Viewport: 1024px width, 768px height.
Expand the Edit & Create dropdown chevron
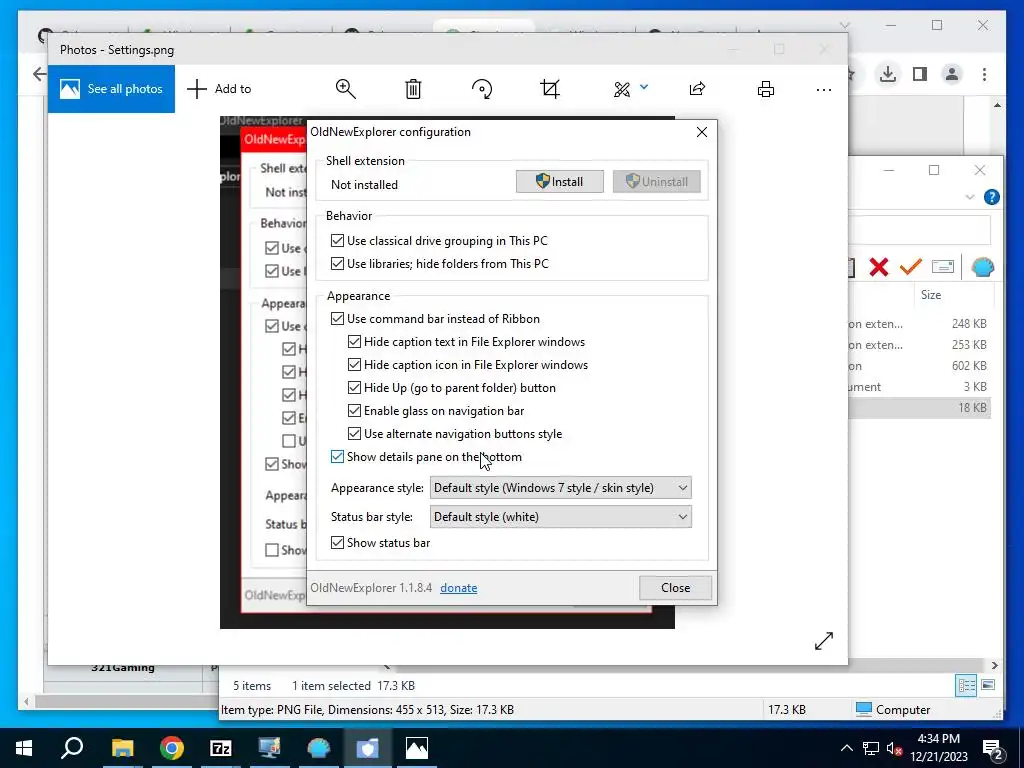[x=644, y=86]
